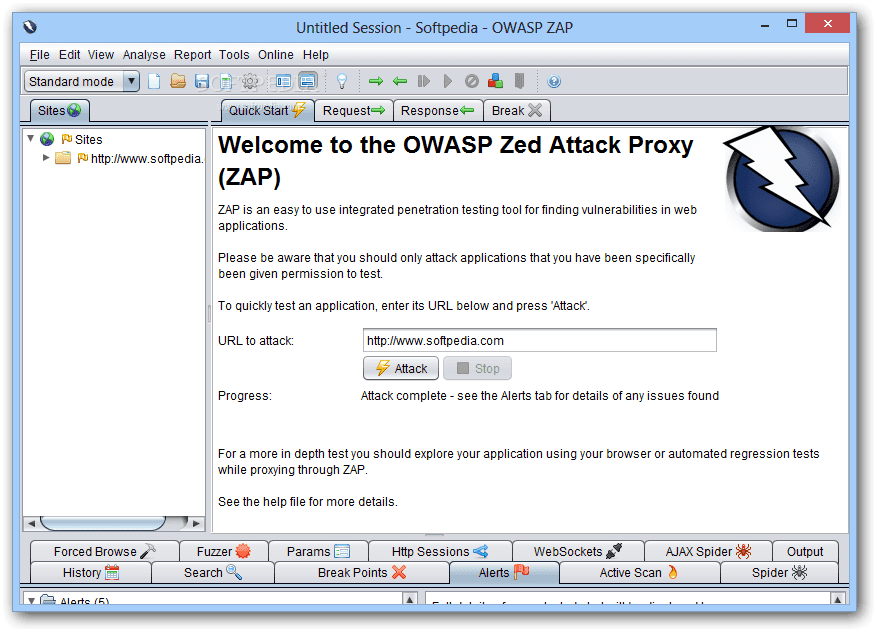Screen dimensions: 877x632
Task: Select the Sites tab
Action: pos(59,110)
